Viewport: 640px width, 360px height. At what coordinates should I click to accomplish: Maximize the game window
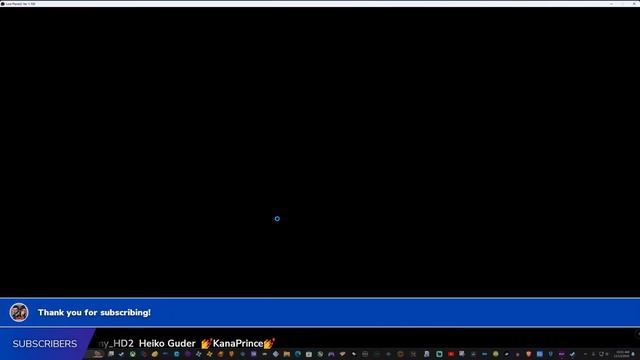point(623,4)
